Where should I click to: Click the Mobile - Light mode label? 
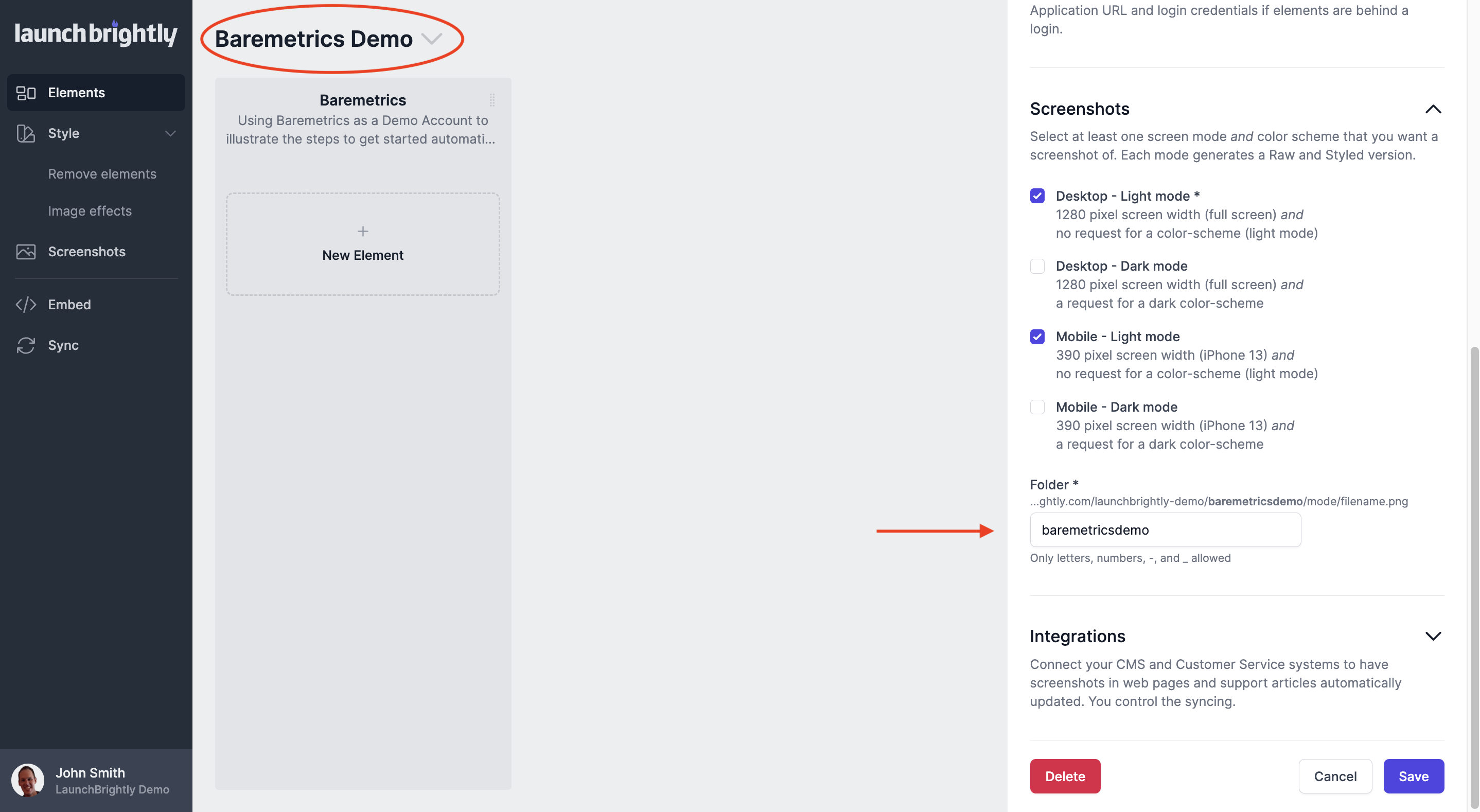[x=1118, y=337]
